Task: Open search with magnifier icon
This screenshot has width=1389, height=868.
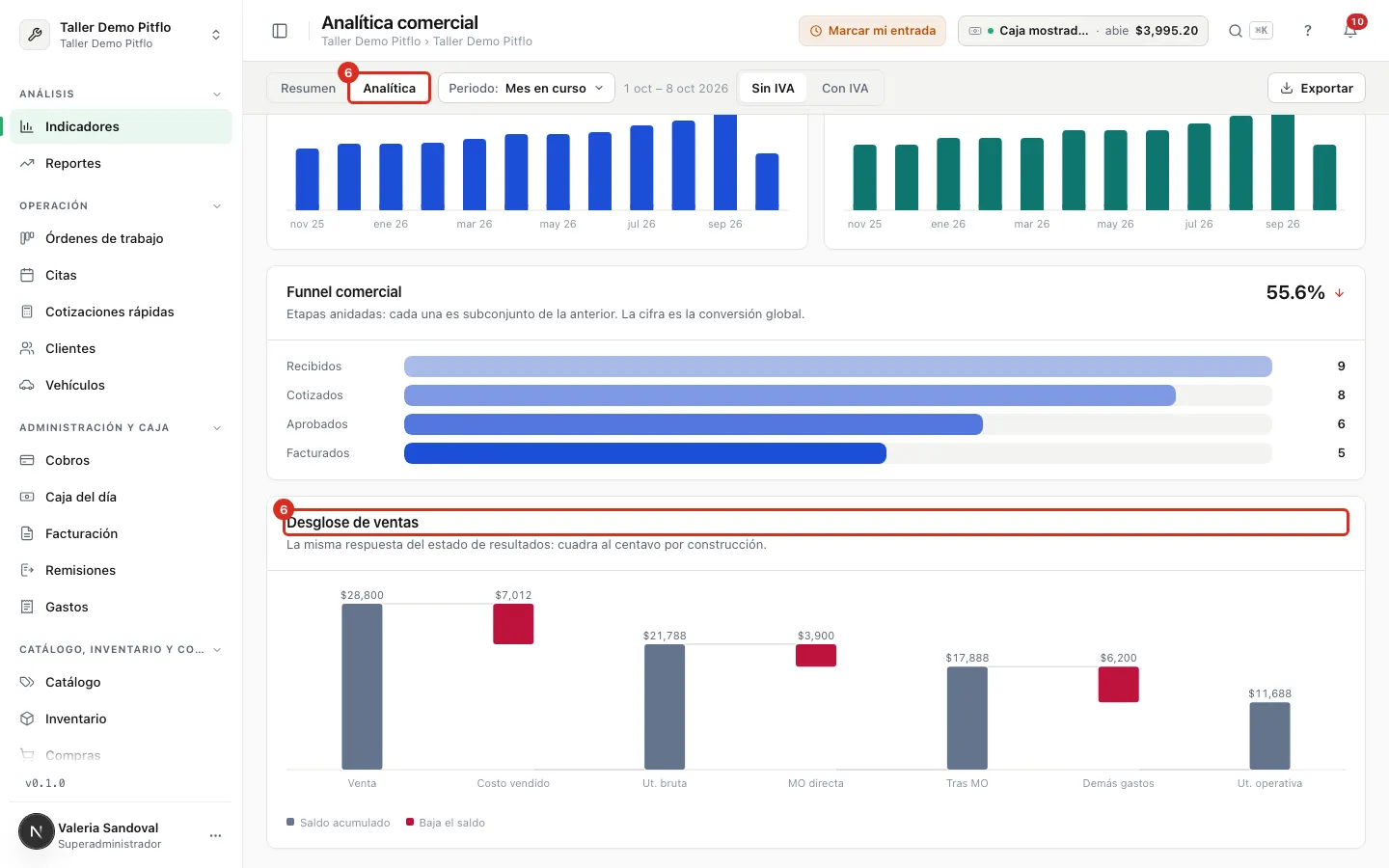Action: click(1235, 31)
